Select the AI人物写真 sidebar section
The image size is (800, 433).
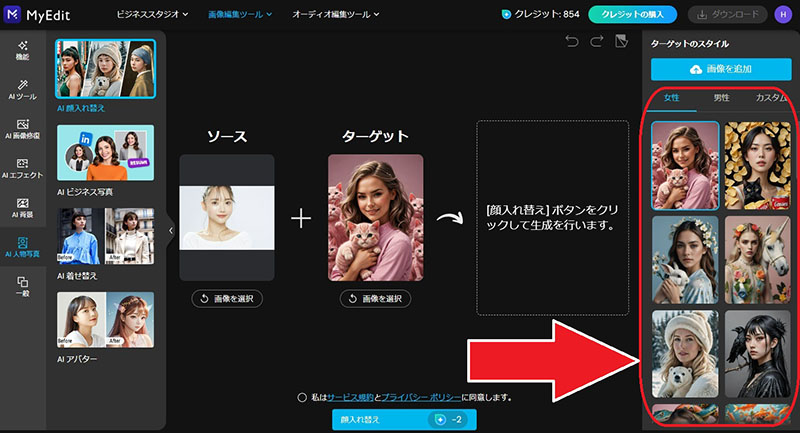[x=22, y=247]
